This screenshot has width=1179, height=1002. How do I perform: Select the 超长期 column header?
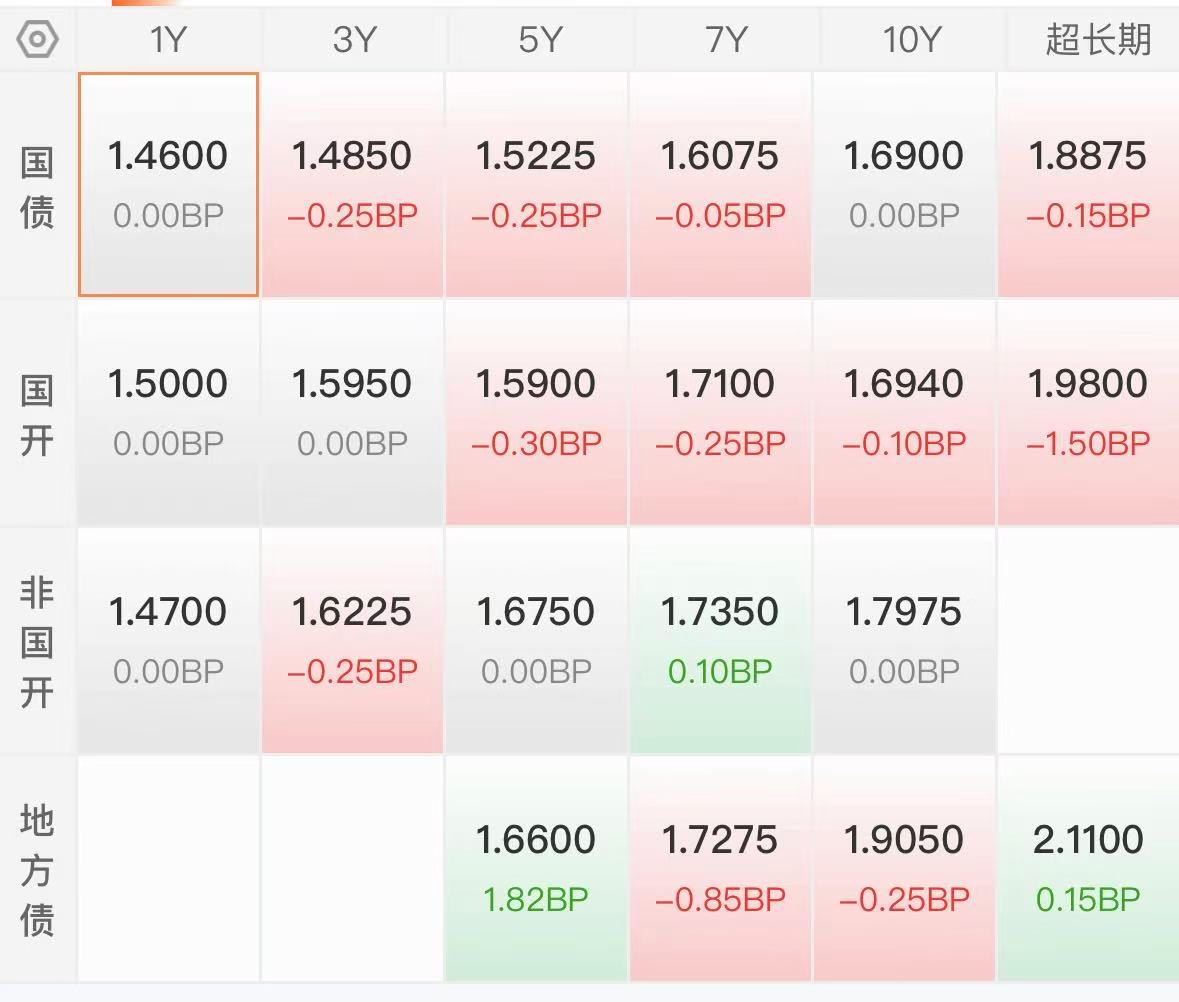(x=1097, y=39)
